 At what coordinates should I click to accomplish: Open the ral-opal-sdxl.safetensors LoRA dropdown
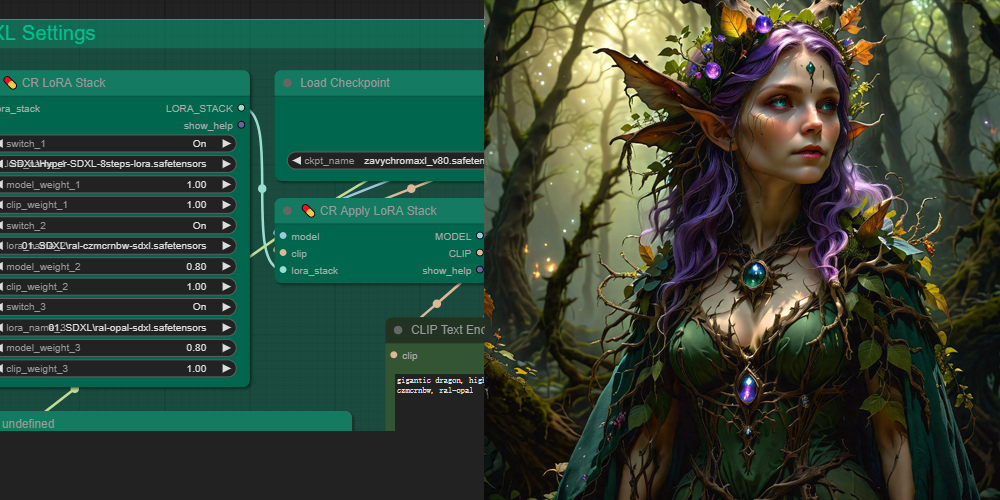117,327
